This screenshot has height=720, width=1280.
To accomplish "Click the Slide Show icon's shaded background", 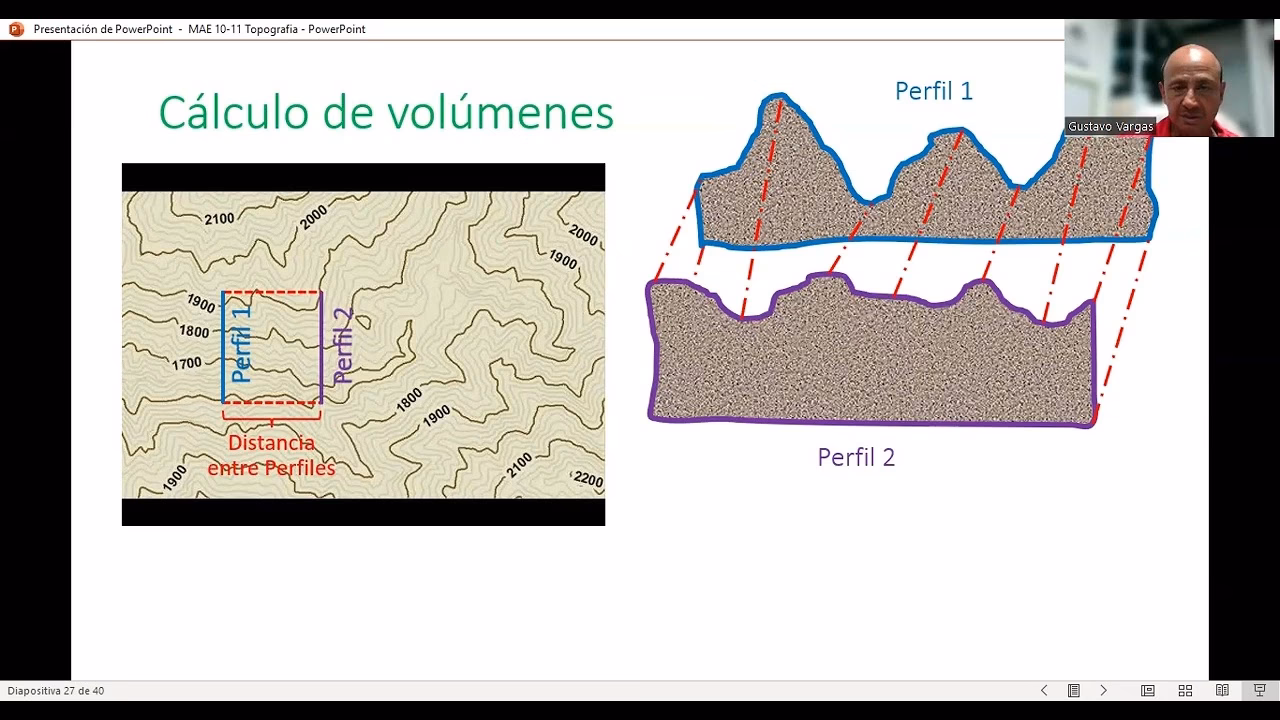I will click(x=1259, y=690).
